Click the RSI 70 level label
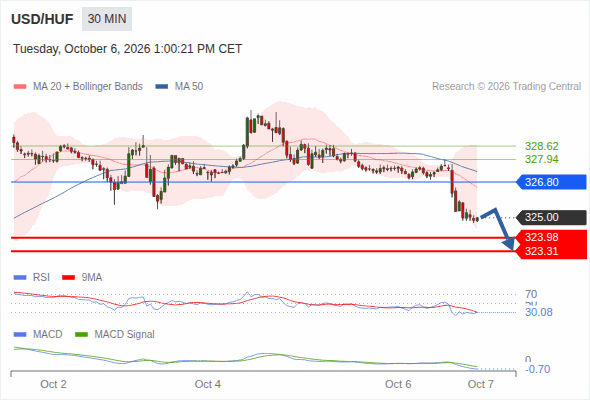This screenshot has height=400, width=590. pyautogui.click(x=531, y=294)
